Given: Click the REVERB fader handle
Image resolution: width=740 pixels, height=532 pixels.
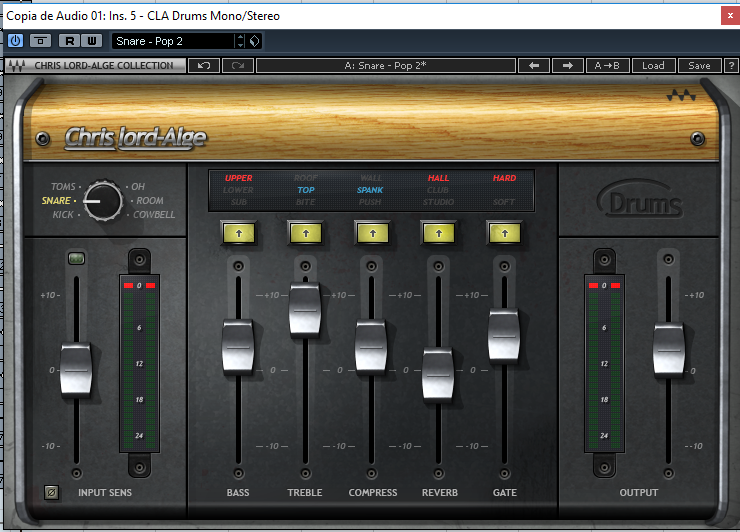Looking at the screenshot, I should [438, 375].
